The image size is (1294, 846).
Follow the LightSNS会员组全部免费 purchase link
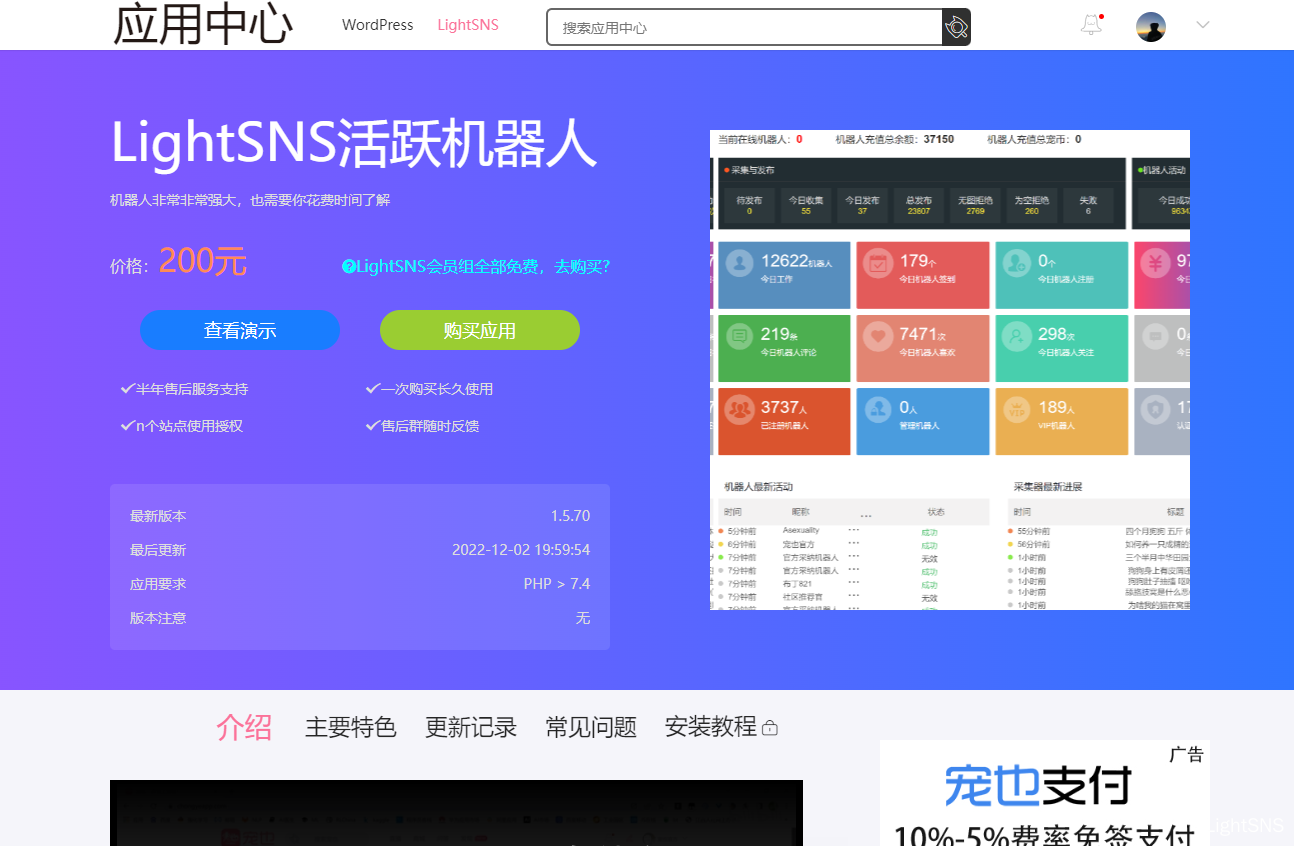(x=476, y=266)
